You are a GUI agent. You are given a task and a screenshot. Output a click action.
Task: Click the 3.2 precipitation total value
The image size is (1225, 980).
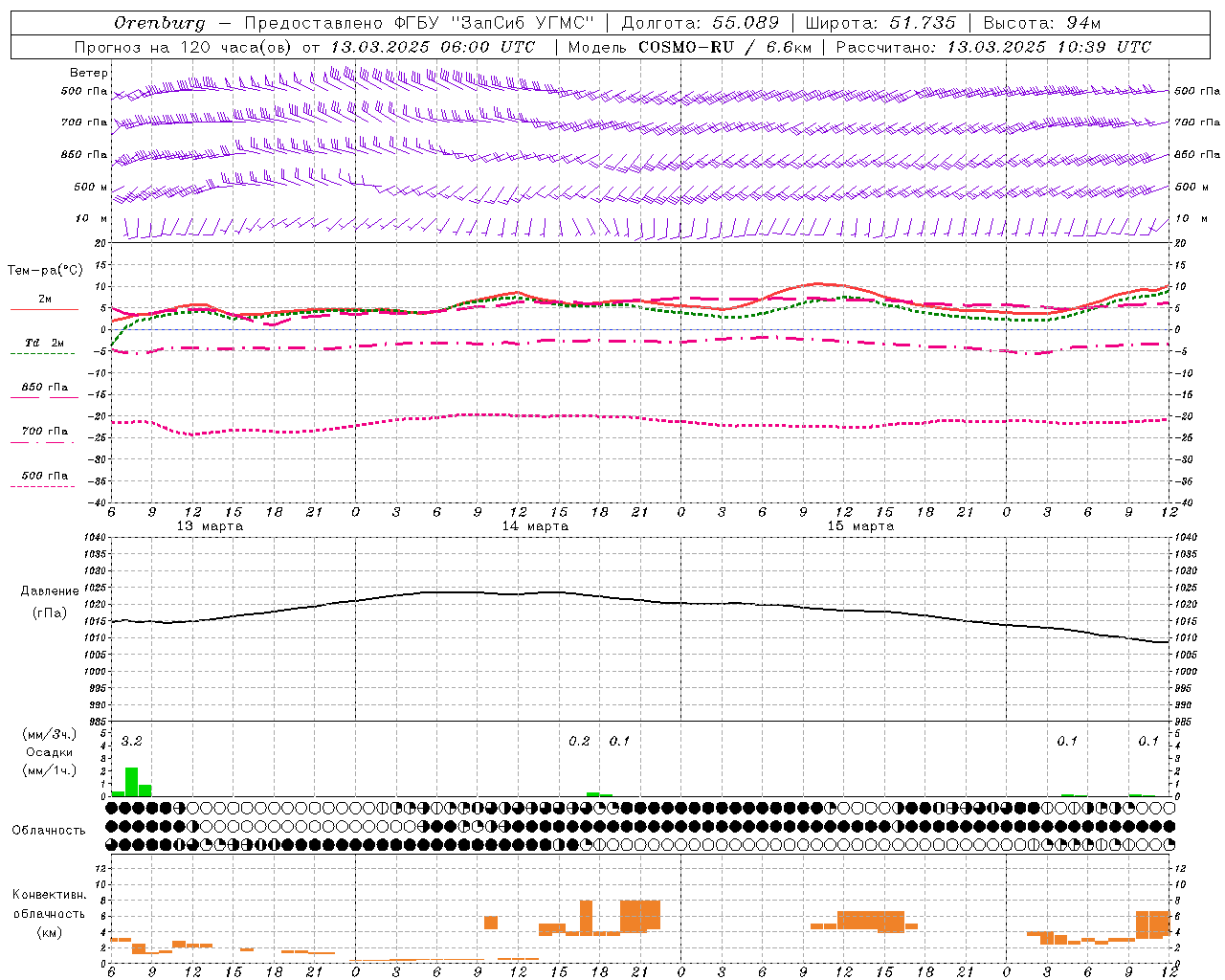click(131, 742)
